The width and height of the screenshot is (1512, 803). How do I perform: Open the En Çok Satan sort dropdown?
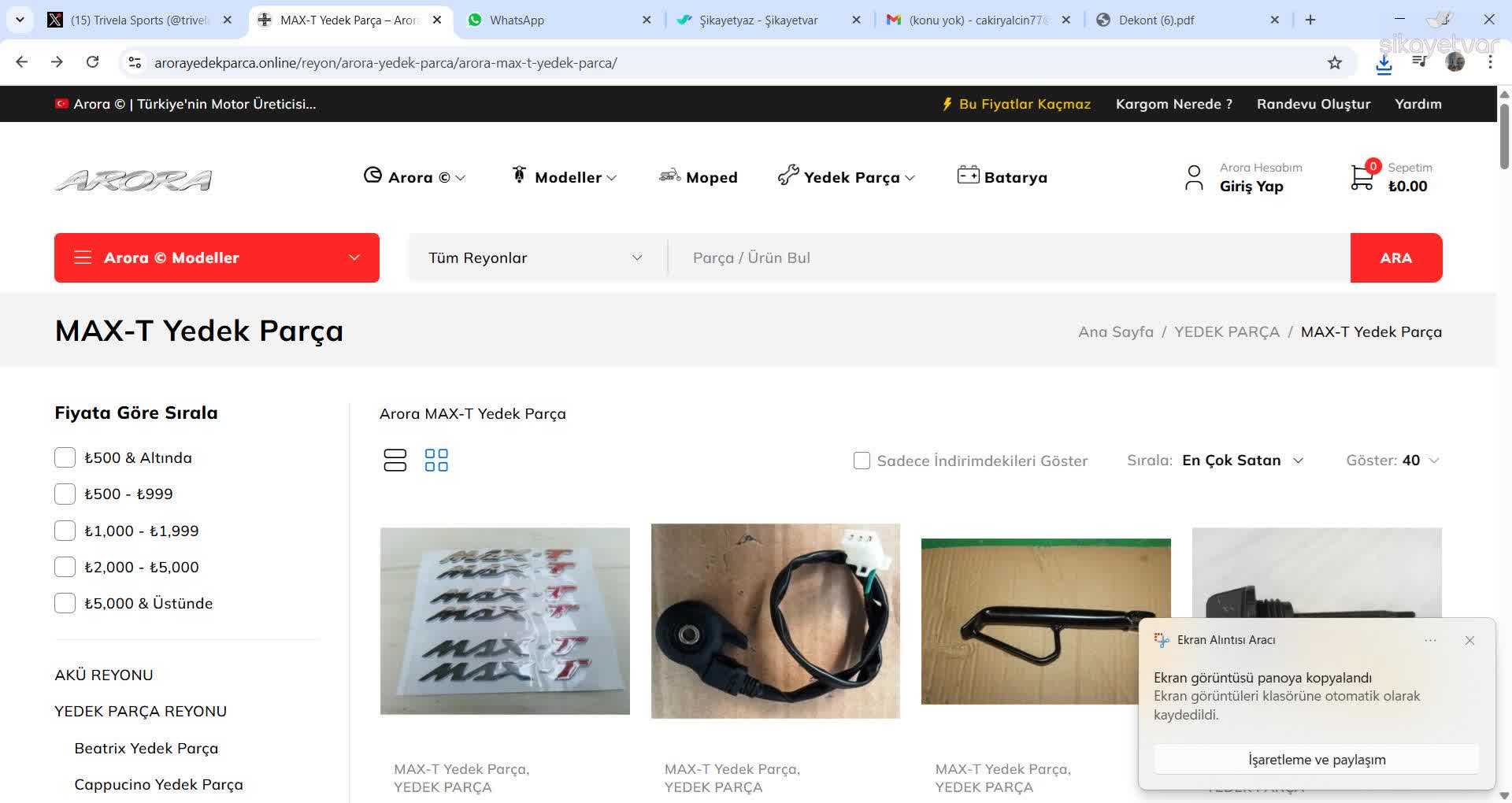click(x=1242, y=461)
